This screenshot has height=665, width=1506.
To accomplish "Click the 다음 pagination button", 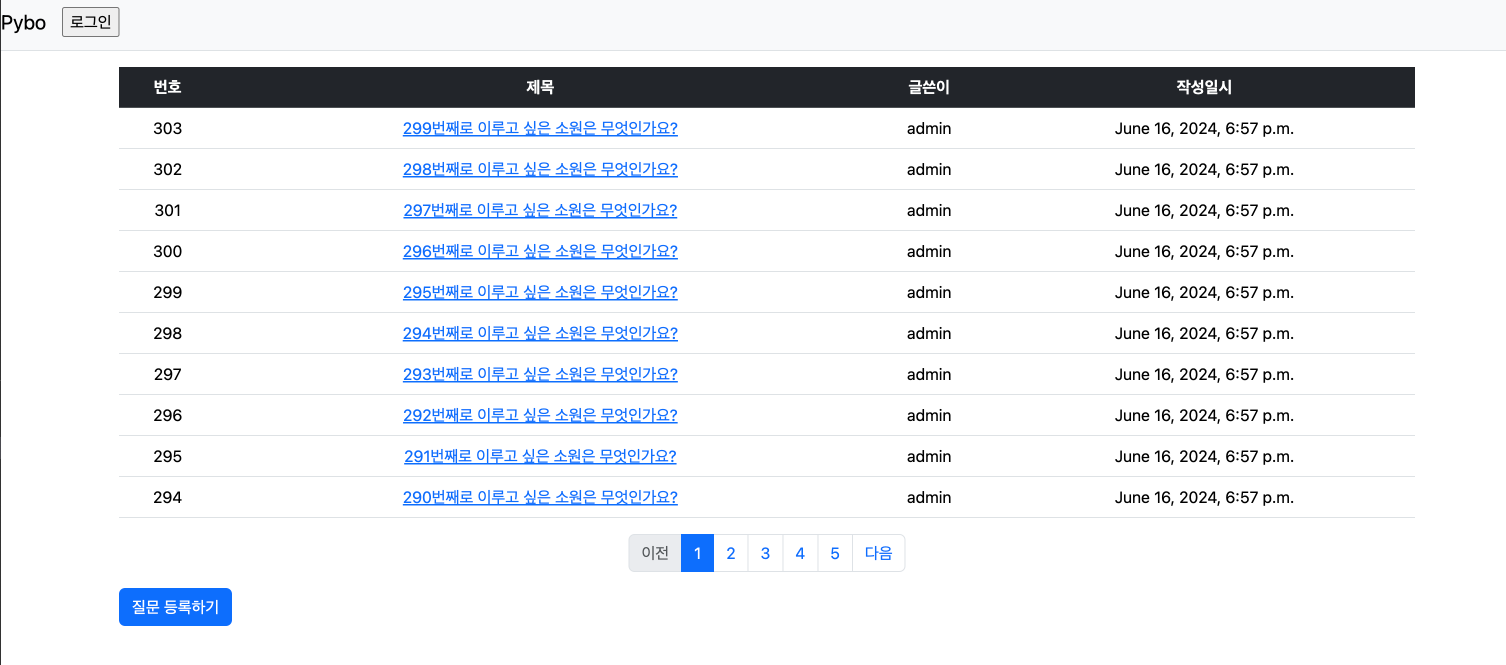I will pyautogui.click(x=878, y=553).
